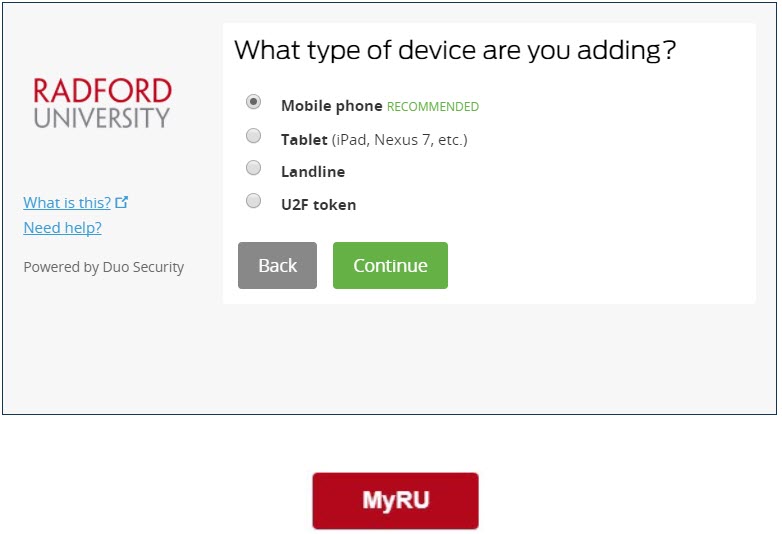Click the Landline option label
The width and height of the screenshot is (782, 534).
313,172
